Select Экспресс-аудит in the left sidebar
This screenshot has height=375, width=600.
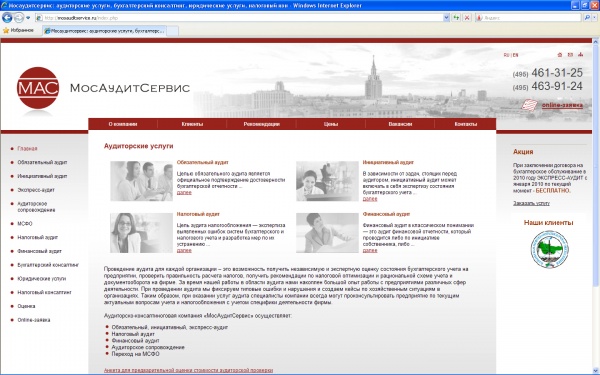pyautogui.click(x=36, y=190)
